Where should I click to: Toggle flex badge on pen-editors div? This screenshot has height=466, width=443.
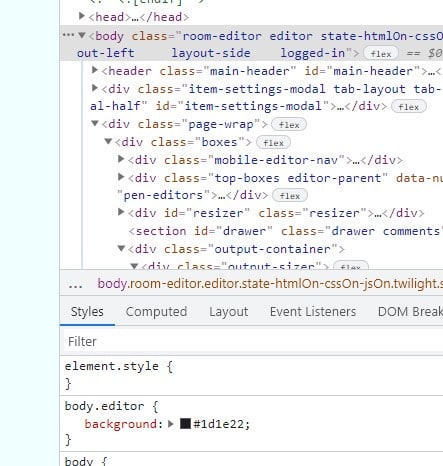click(x=290, y=196)
